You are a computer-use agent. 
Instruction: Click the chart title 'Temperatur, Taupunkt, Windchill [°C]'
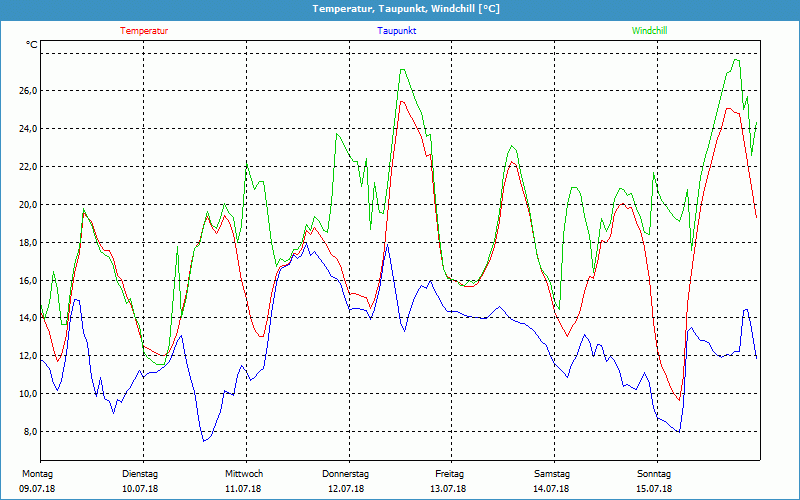click(x=406, y=9)
